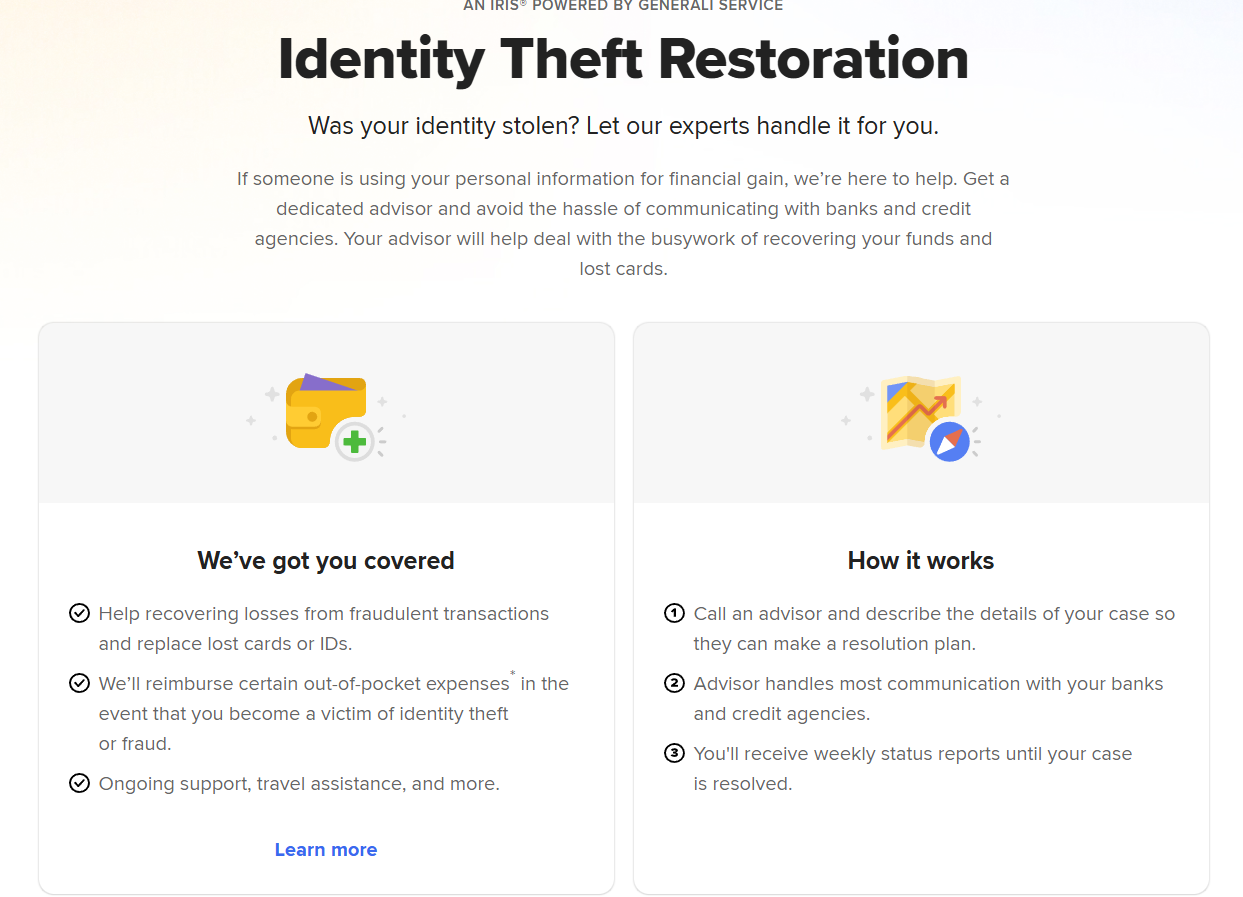This screenshot has width=1243, height=897.
Task: Click the checkmark beside the fraudulent transactions bullet
Action: (x=79, y=613)
